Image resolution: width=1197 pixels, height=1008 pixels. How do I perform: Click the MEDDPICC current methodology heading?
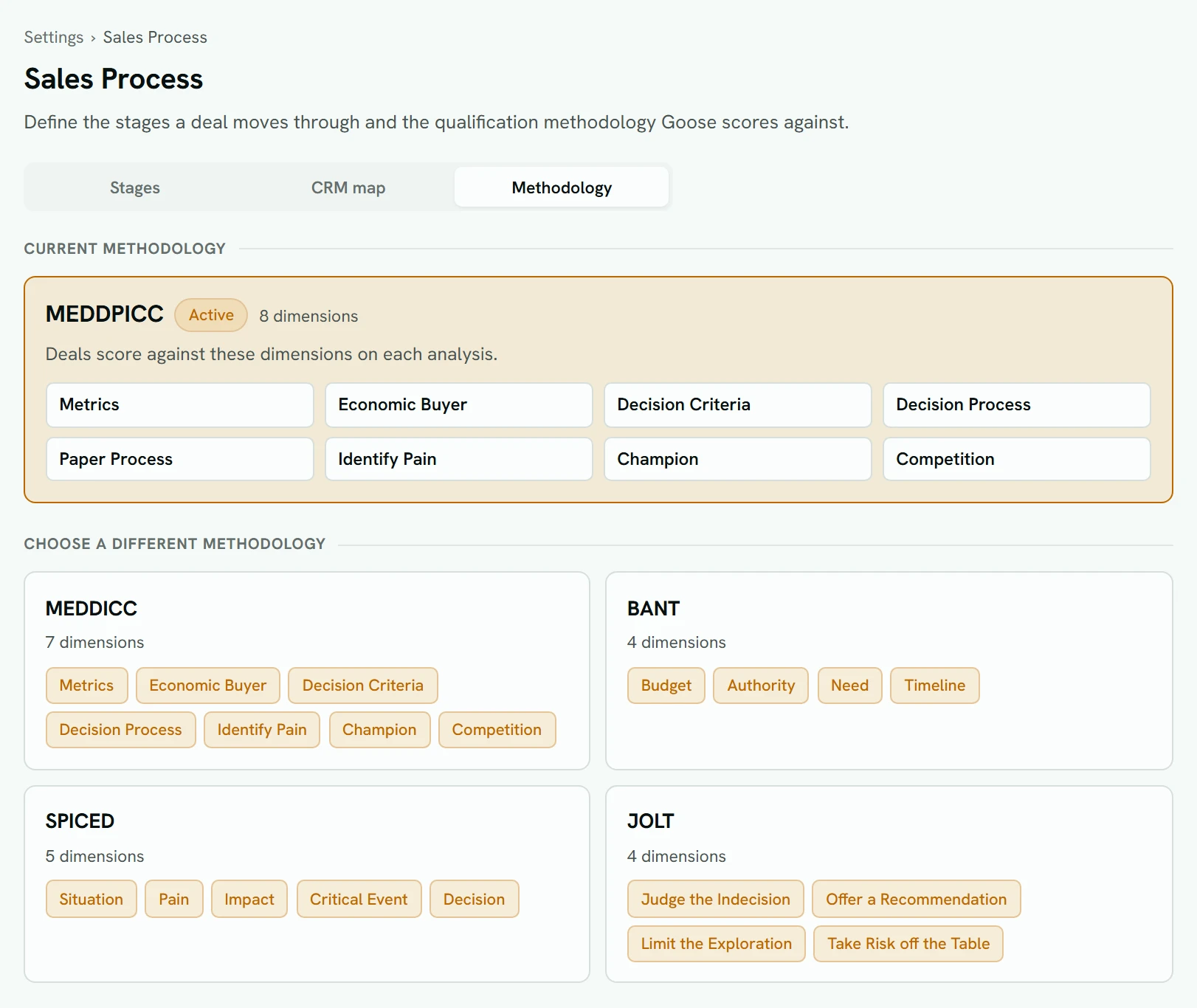click(105, 314)
